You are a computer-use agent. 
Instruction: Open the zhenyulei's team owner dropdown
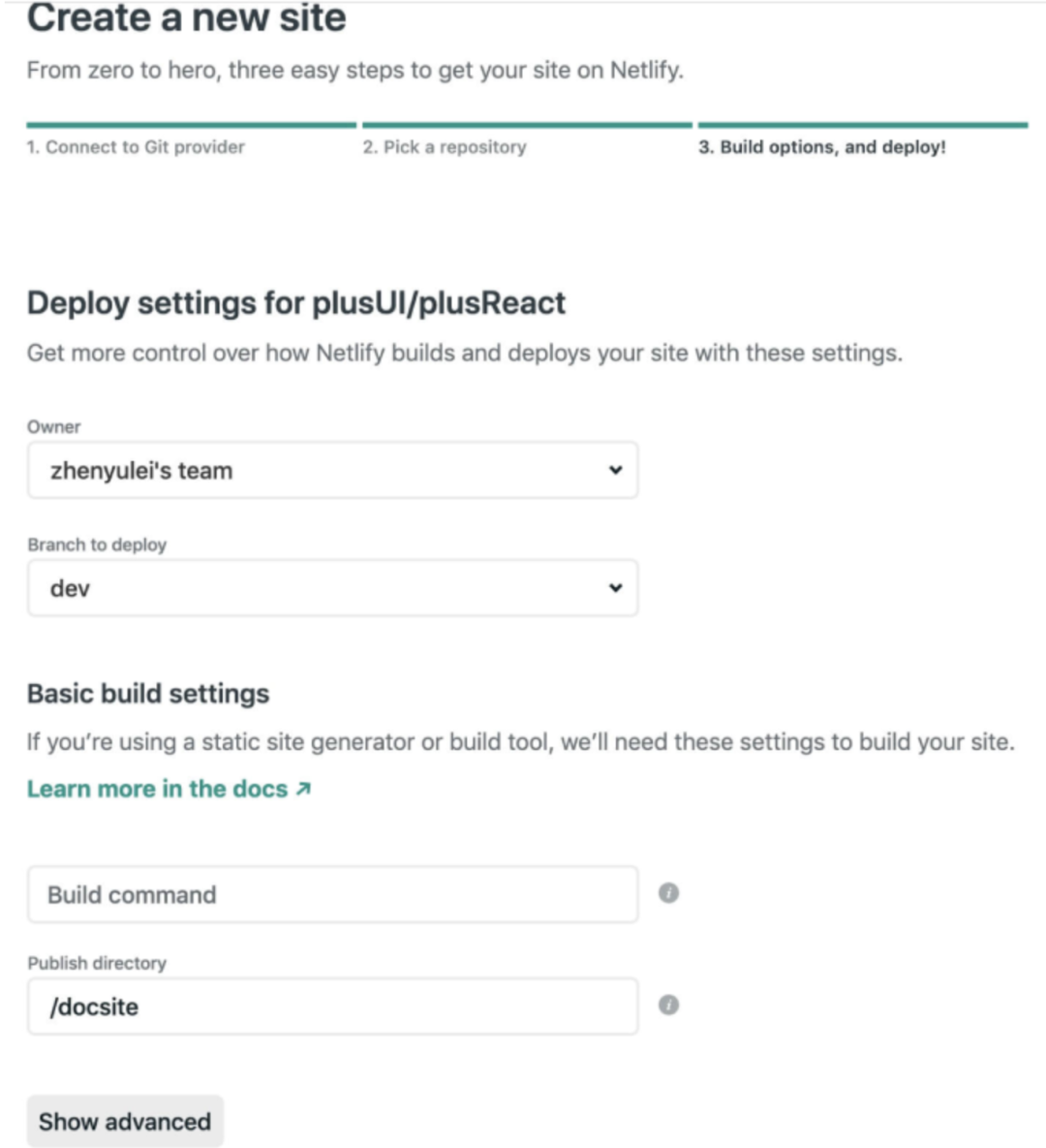pos(332,471)
